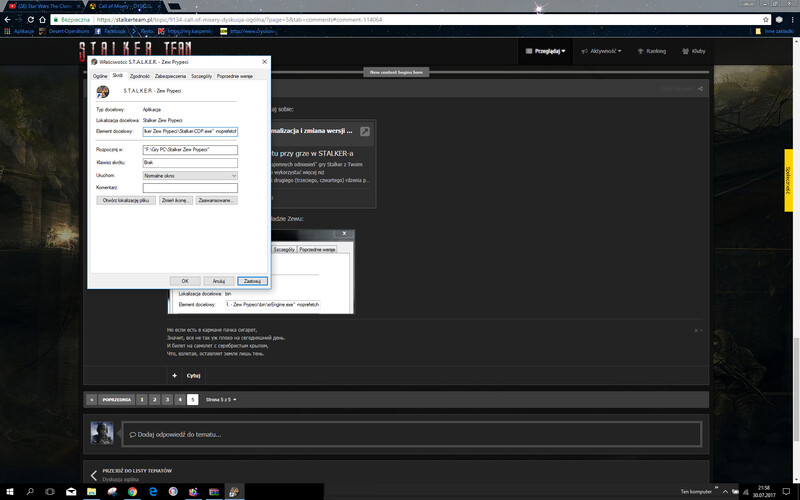The image size is (800, 500).
Task: Open the Facebook bookmark
Action: point(110,31)
